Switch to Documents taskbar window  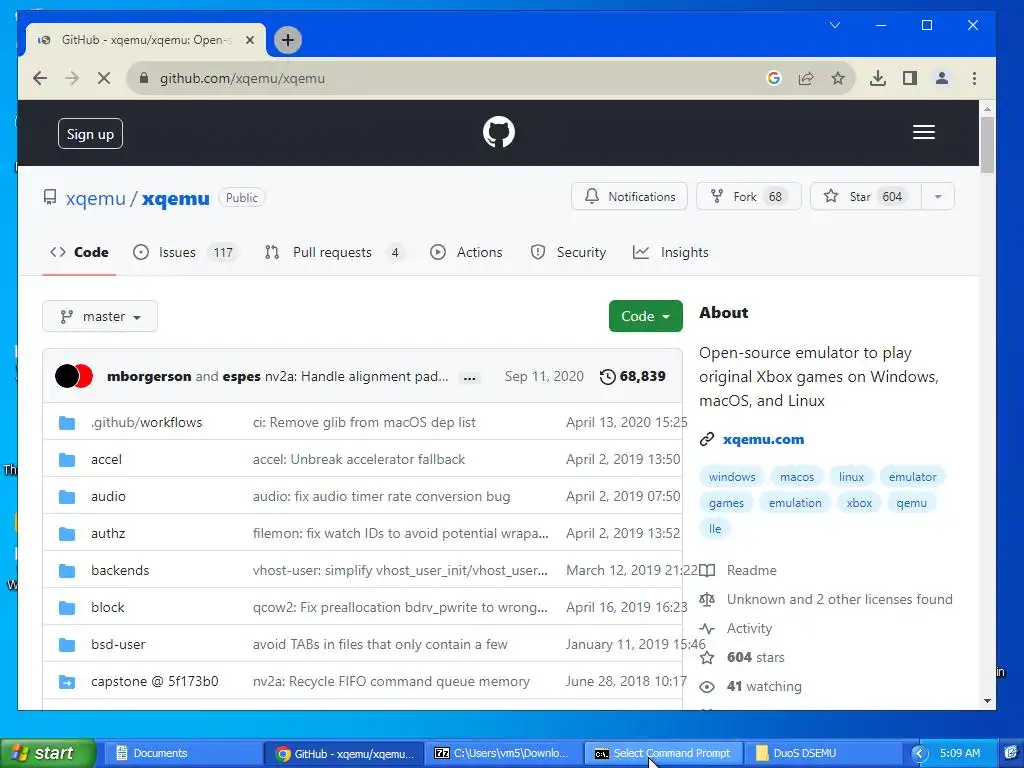[182, 753]
